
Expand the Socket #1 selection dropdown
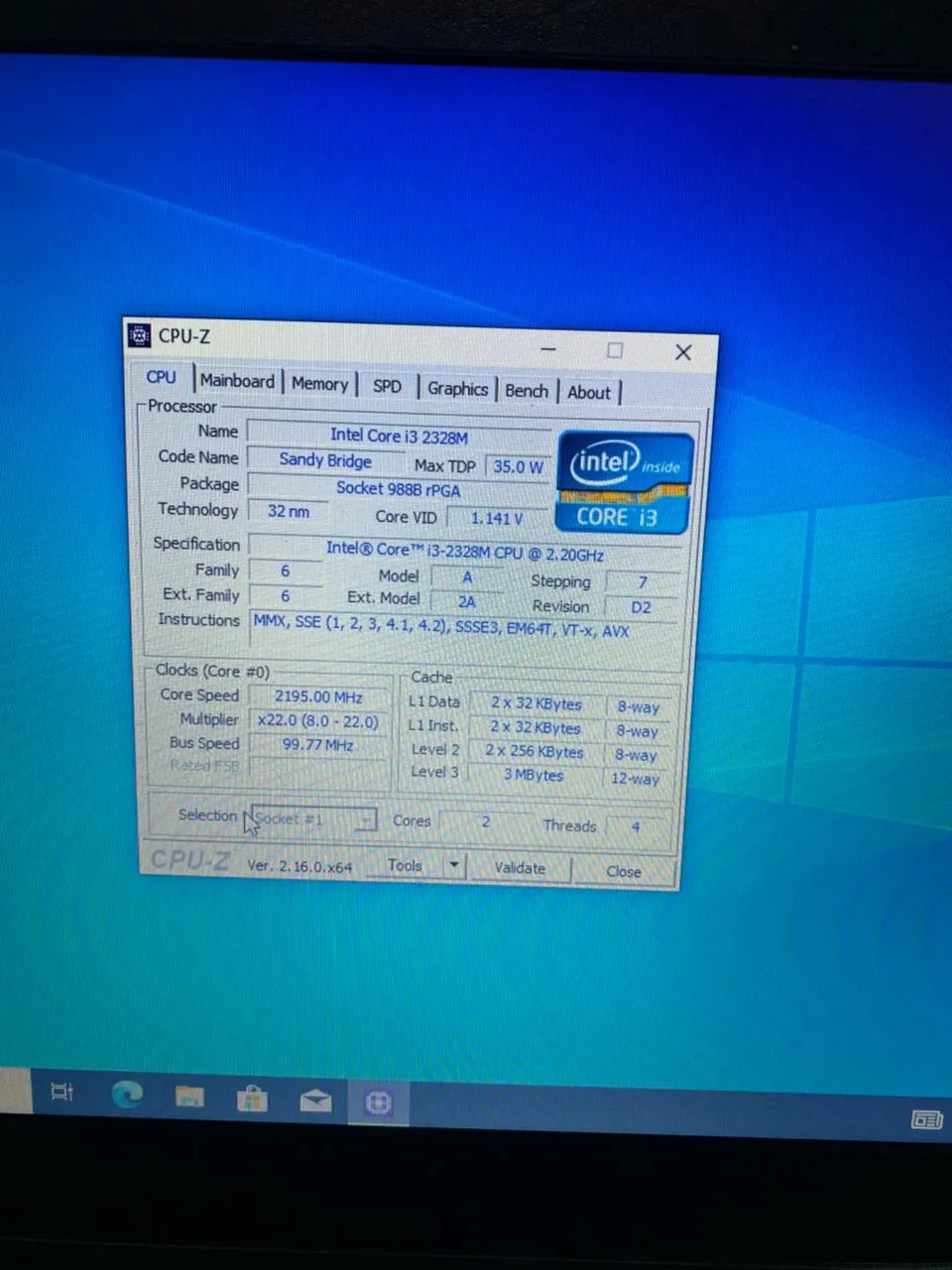[x=367, y=820]
